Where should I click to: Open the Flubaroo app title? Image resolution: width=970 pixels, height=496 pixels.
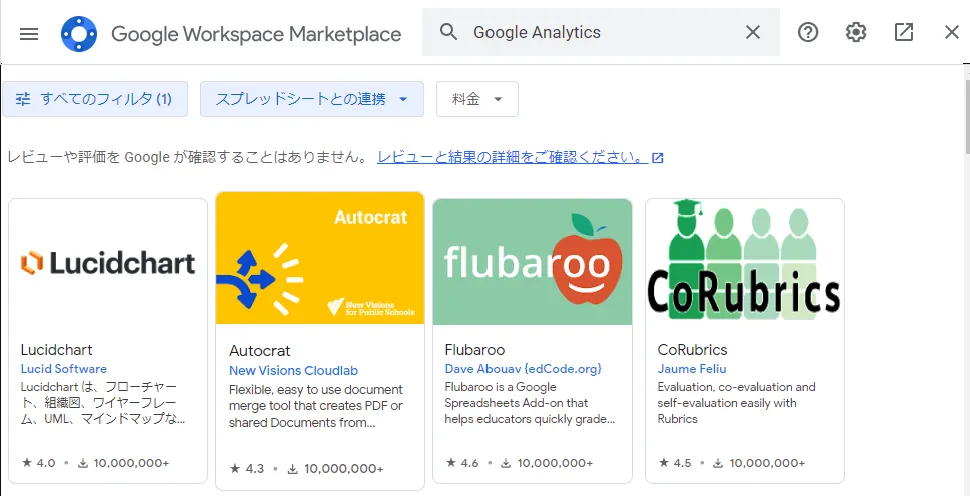tap(475, 350)
